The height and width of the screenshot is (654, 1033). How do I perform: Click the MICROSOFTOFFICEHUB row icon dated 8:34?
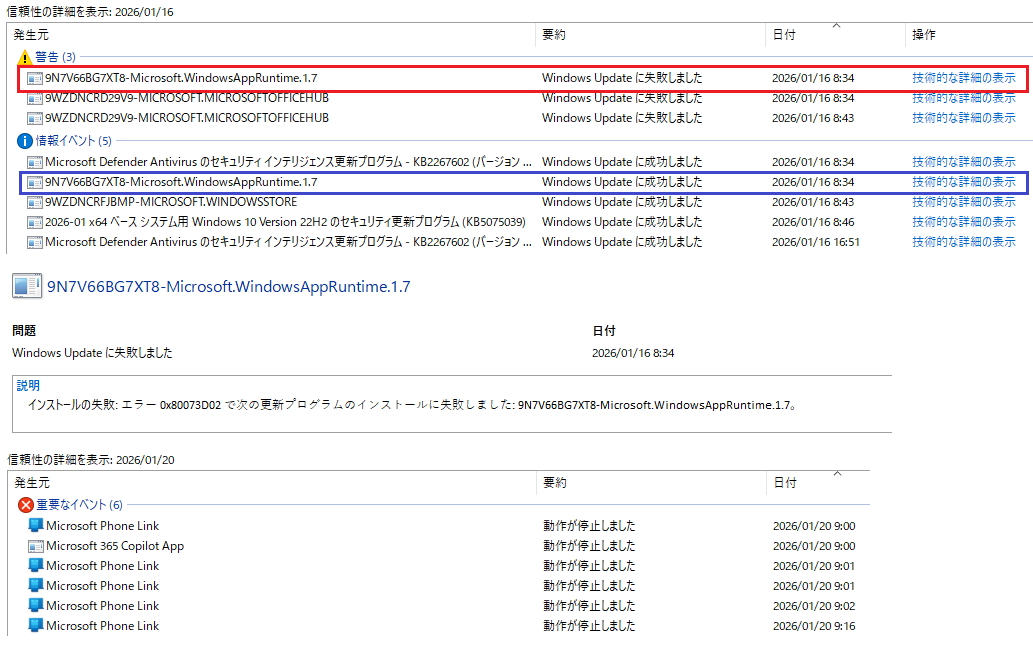[35, 99]
